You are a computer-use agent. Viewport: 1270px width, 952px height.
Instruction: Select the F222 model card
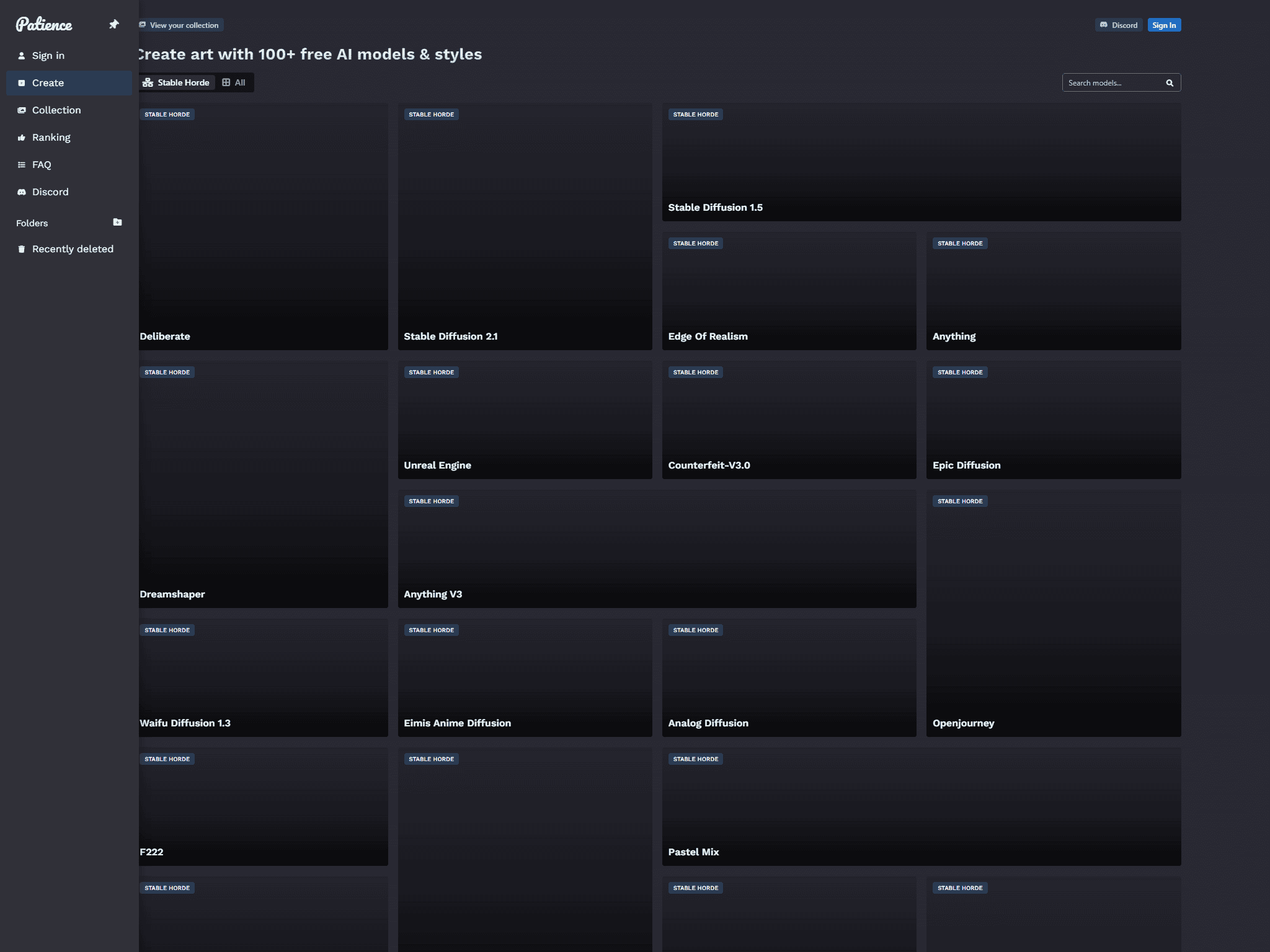pyautogui.click(x=263, y=806)
